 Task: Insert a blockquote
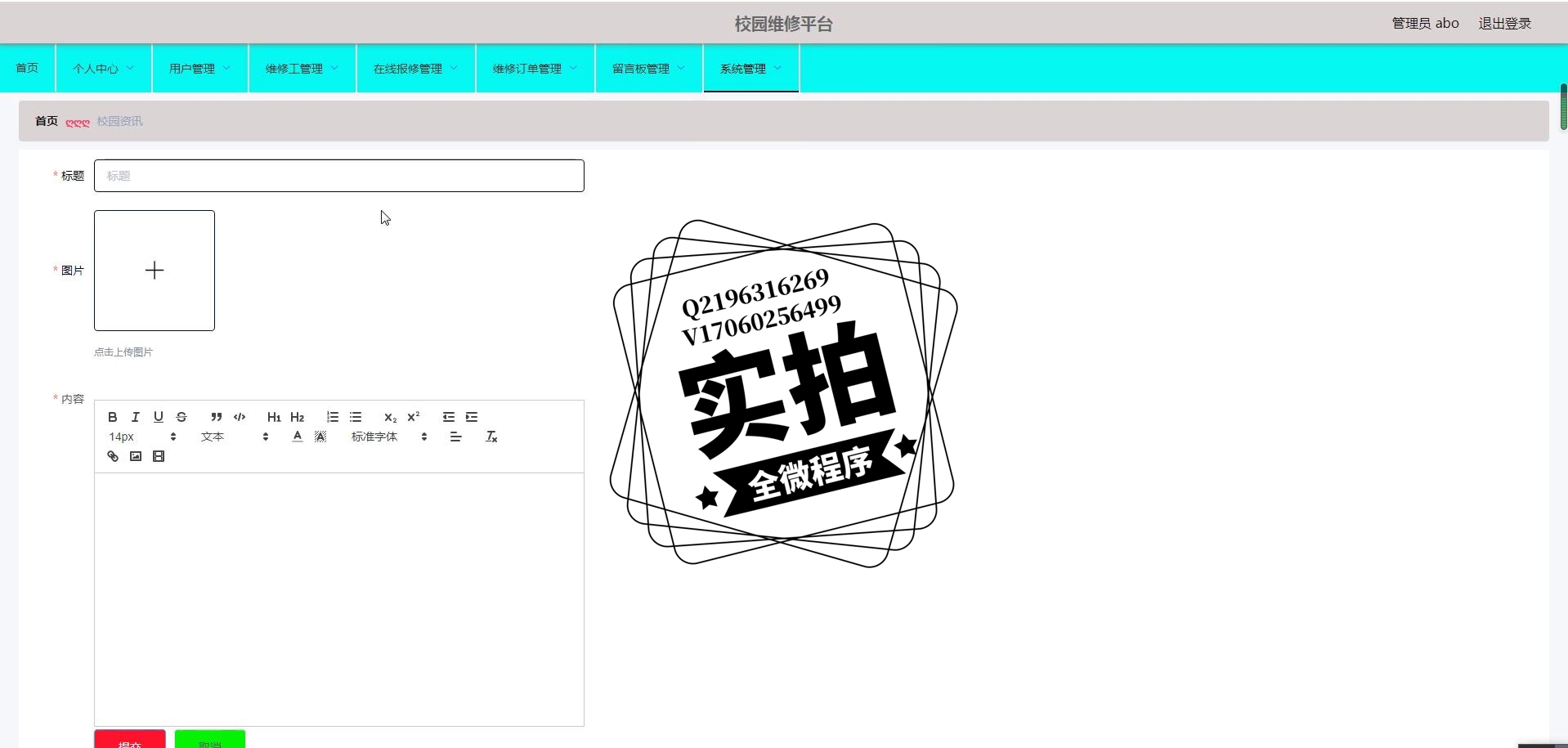coord(216,417)
